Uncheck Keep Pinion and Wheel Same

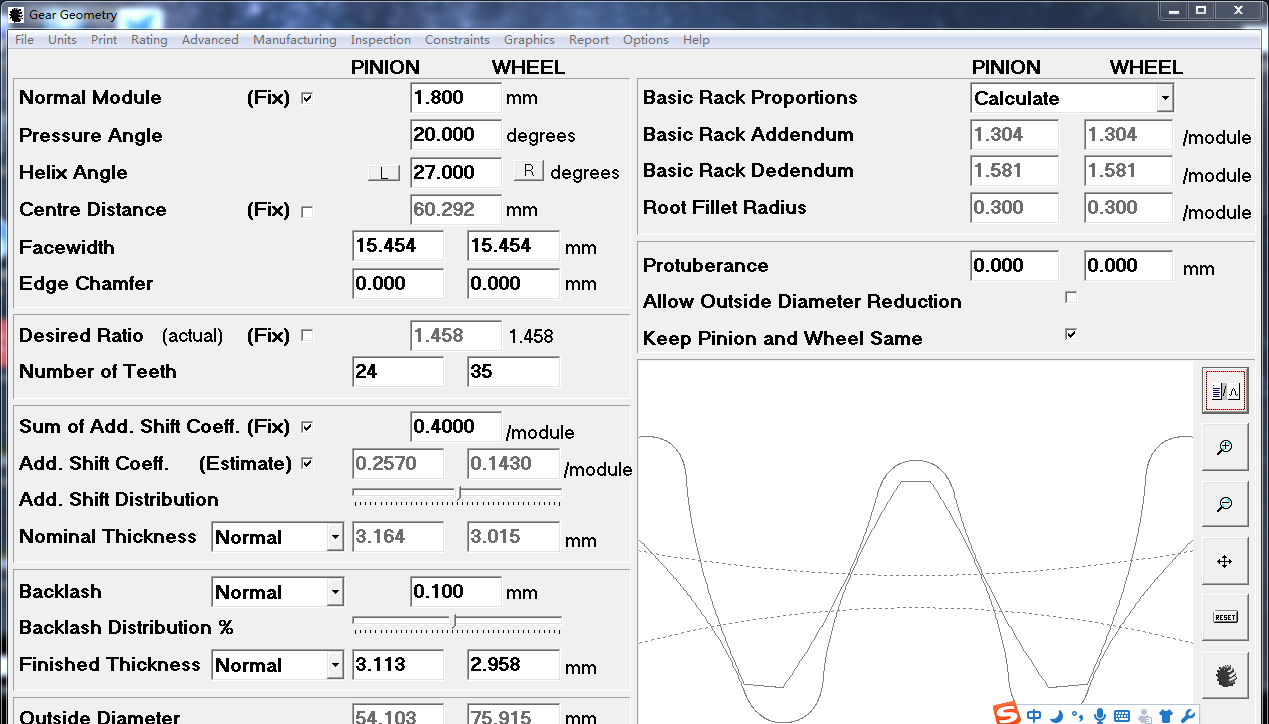pos(1071,334)
